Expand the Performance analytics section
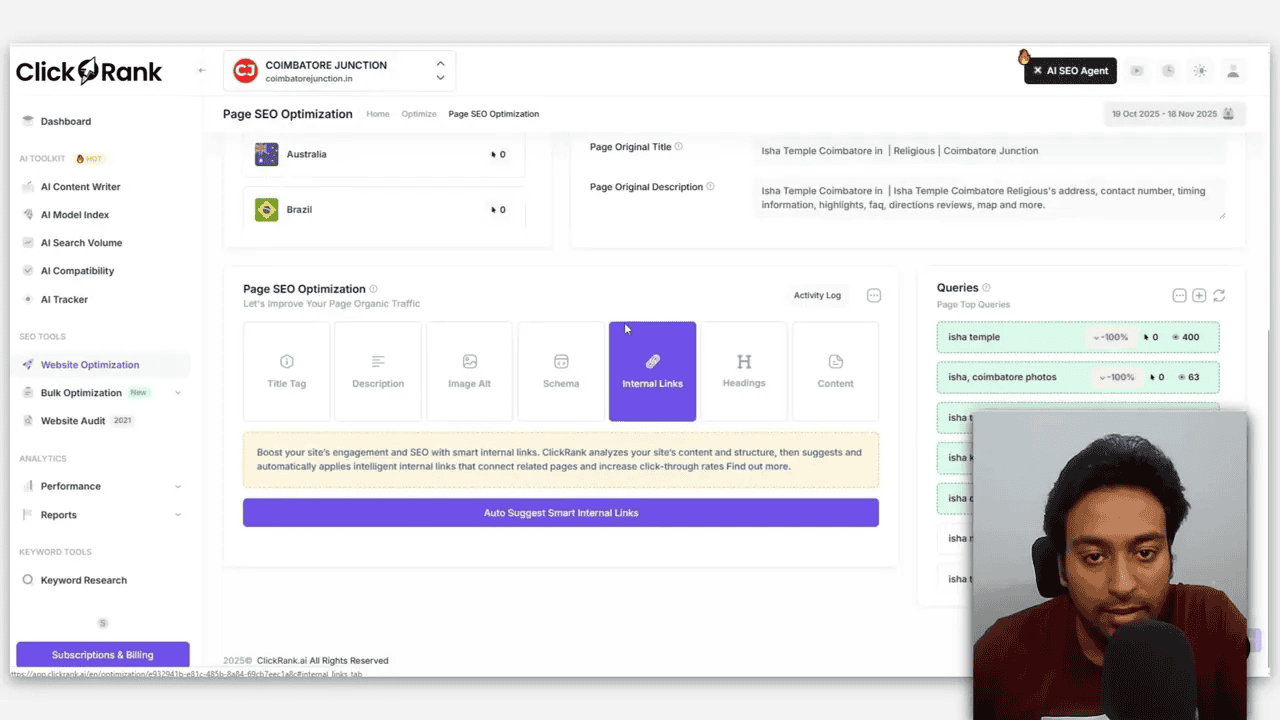Screen dimensions: 1280x720 (x=70, y=486)
